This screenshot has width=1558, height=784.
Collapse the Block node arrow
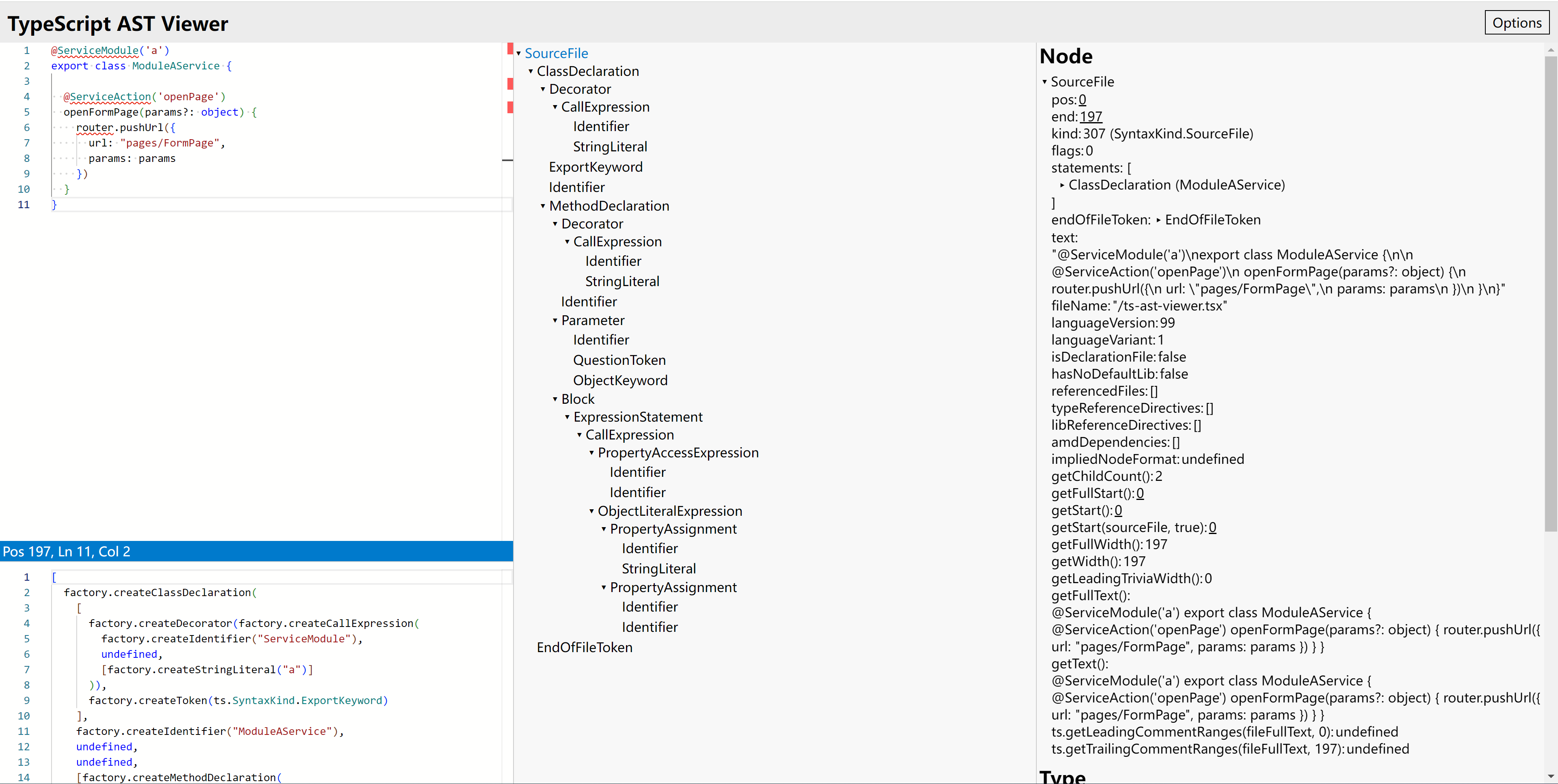pos(555,399)
